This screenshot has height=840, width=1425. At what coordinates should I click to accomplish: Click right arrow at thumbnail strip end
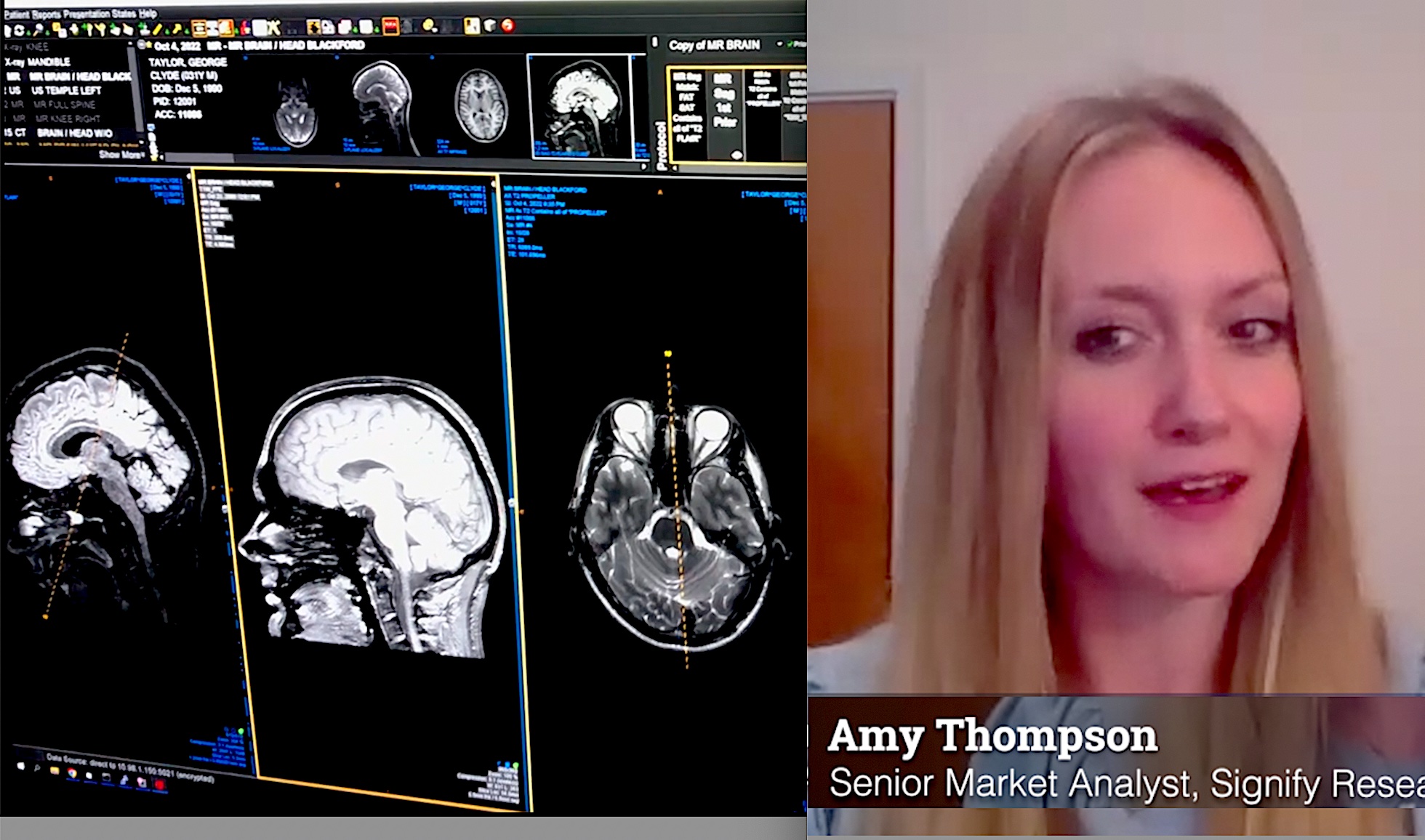click(643, 166)
